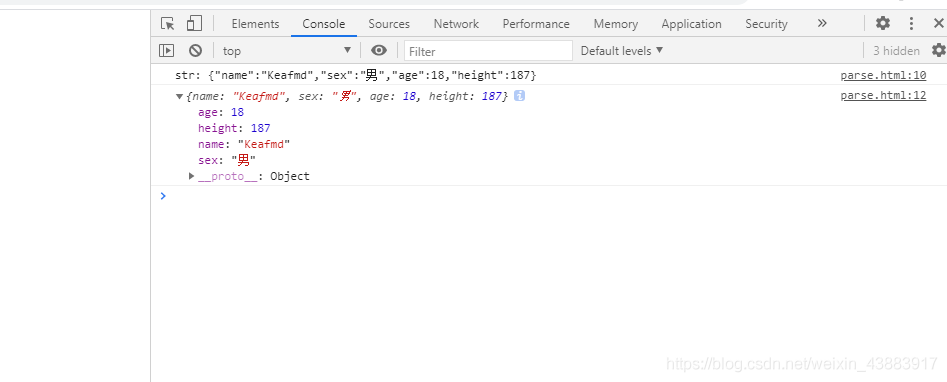The image size is (947, 382).
Task: Select the Console tab
Action: pyautogui.click(x=324, y=24)
